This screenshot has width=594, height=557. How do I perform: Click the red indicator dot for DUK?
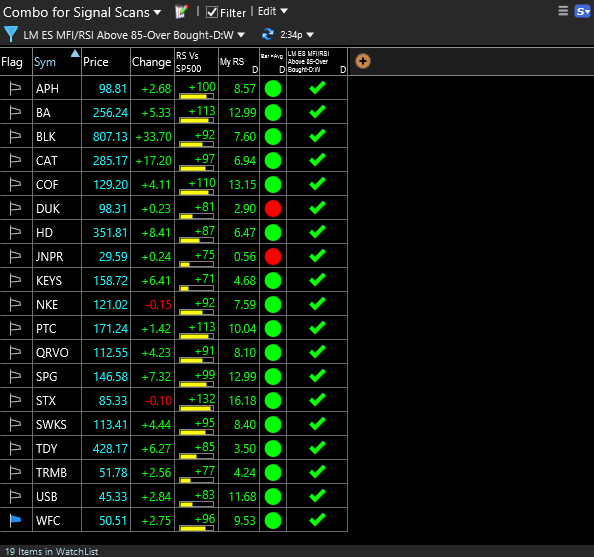point(273,208)
